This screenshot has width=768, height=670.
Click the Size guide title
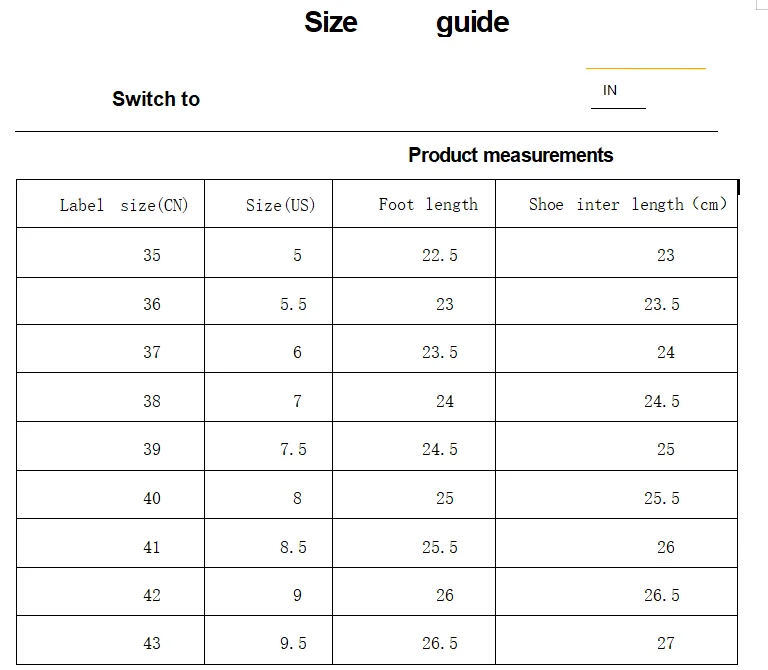407,23
